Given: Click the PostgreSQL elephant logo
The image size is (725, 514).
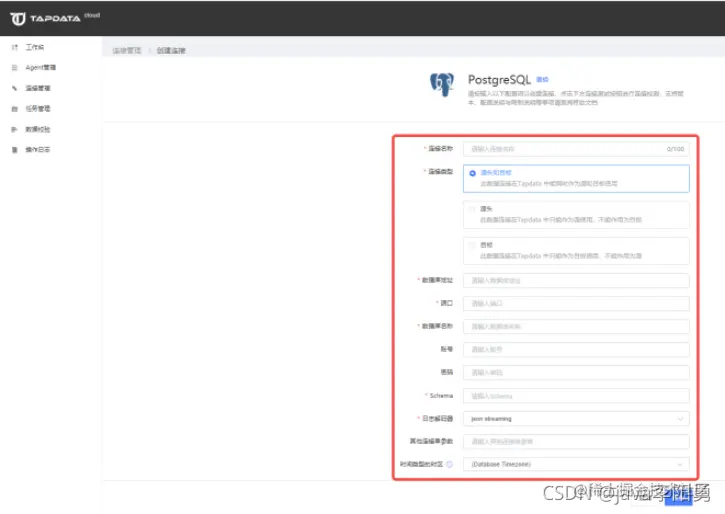Looking at the screenshot, I should coord(442,85).
